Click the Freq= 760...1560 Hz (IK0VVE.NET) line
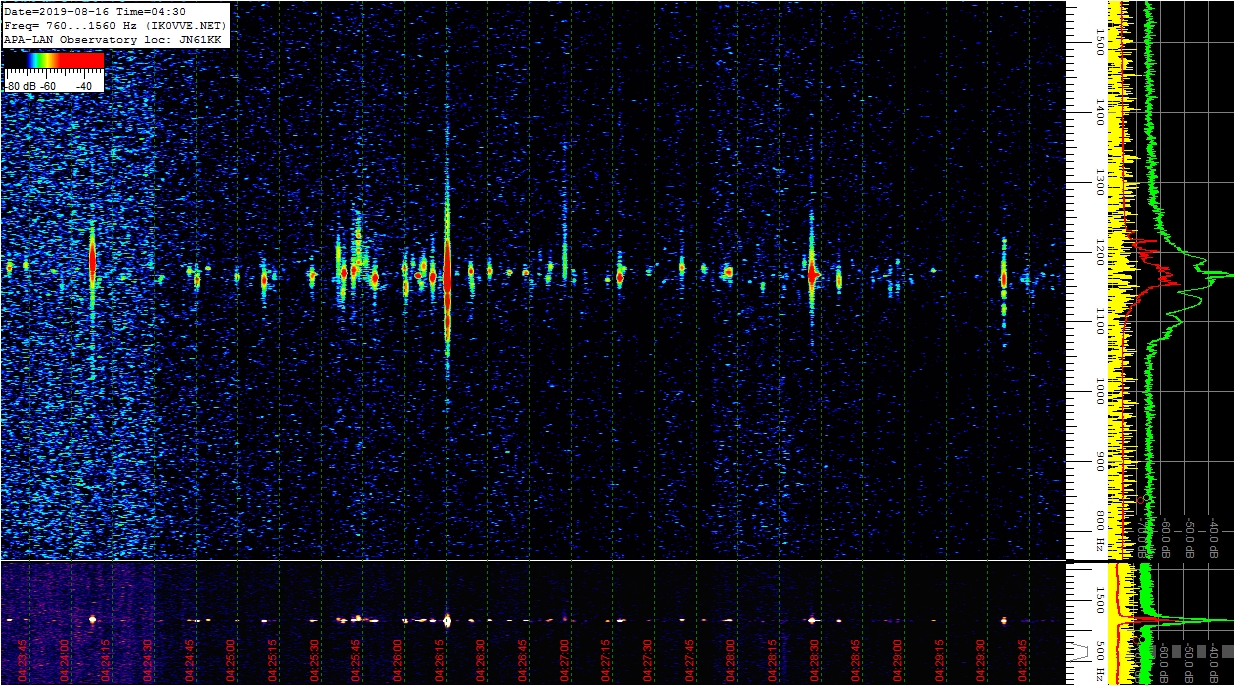This screenshot has width=1235, height=686. pyautogui.click(x=116, y=25)
